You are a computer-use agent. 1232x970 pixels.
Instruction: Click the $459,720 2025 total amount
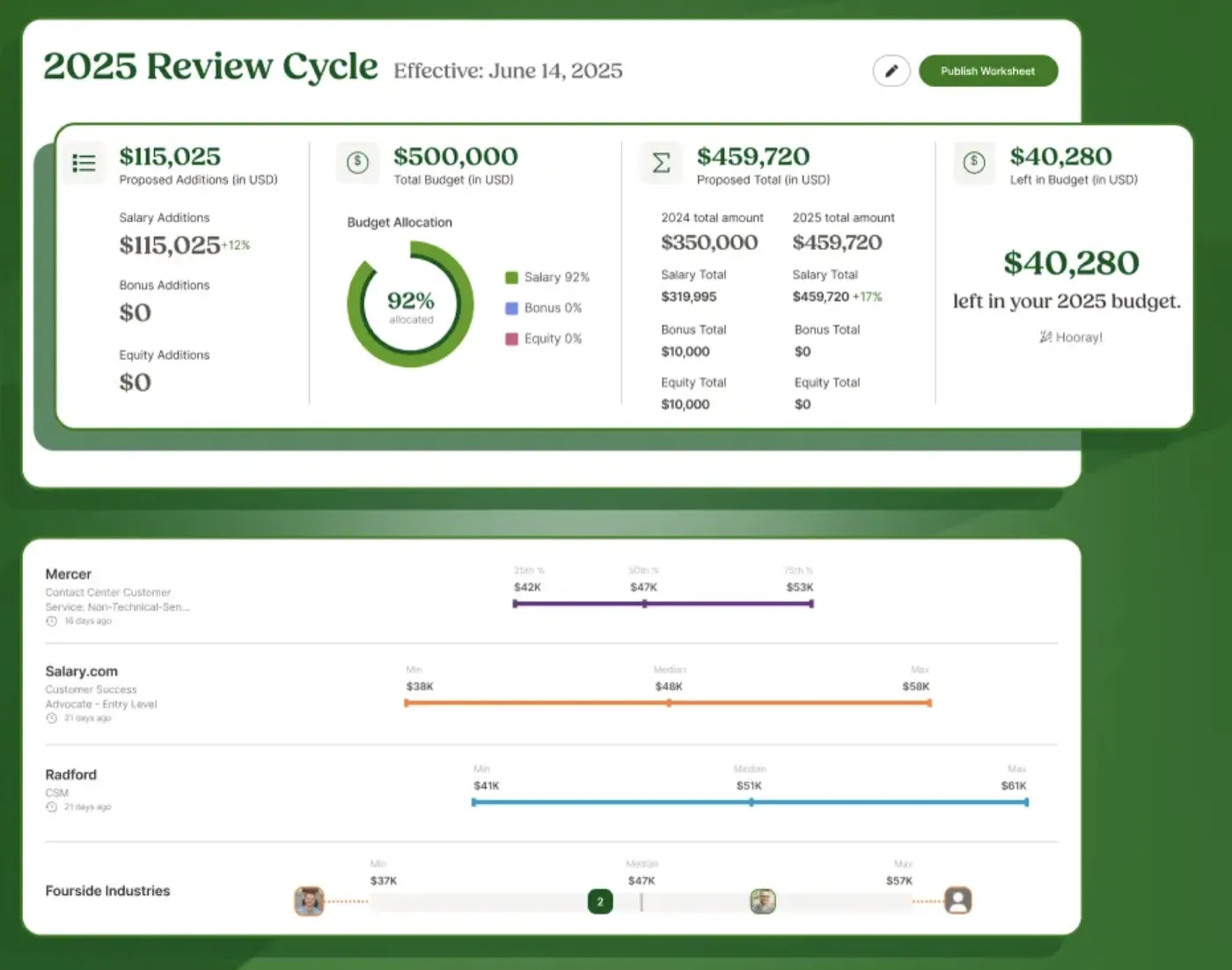coord(837,242)
